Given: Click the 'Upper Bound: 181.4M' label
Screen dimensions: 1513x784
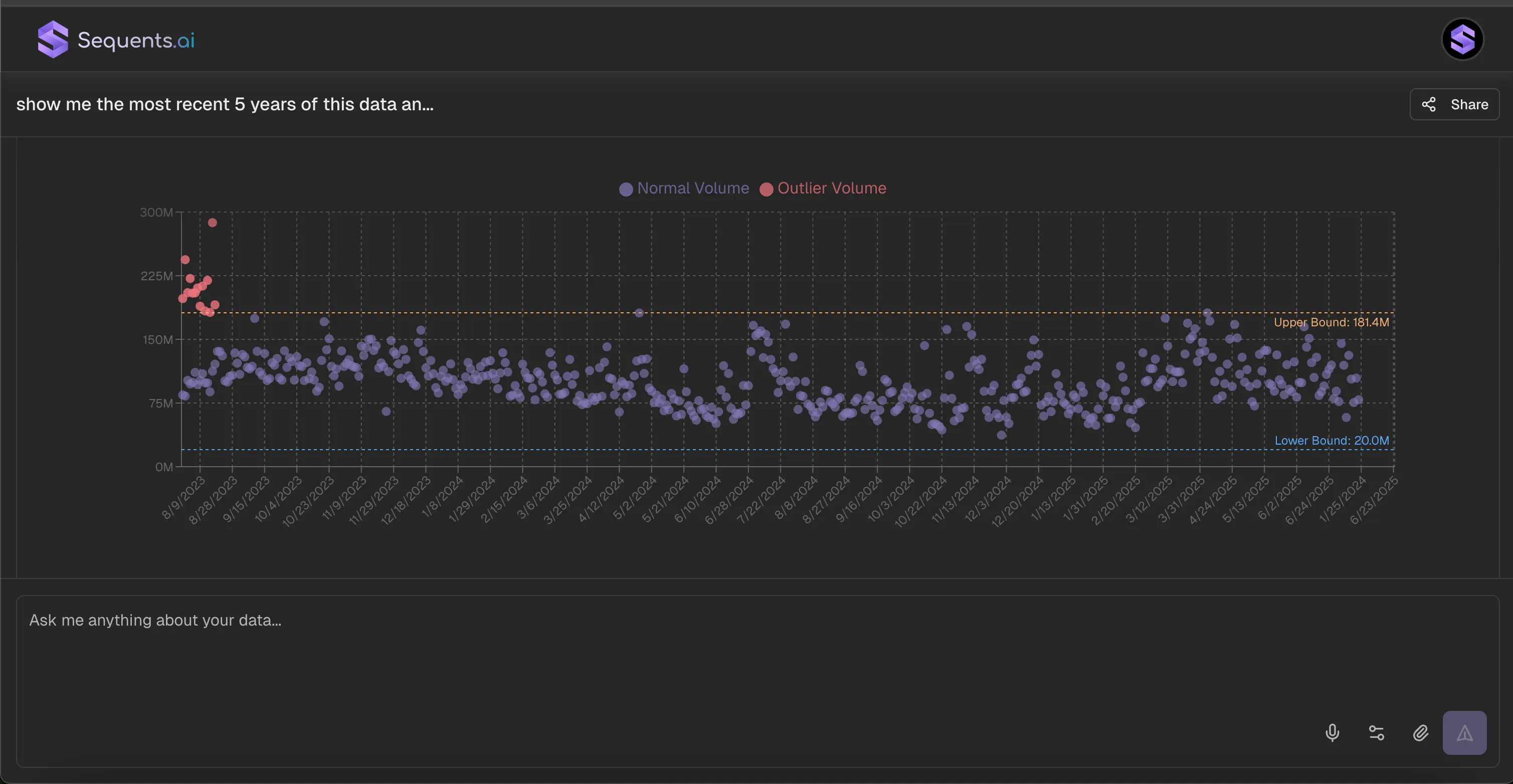Looking at the screenshot, I should click(x=1331, y=322).
